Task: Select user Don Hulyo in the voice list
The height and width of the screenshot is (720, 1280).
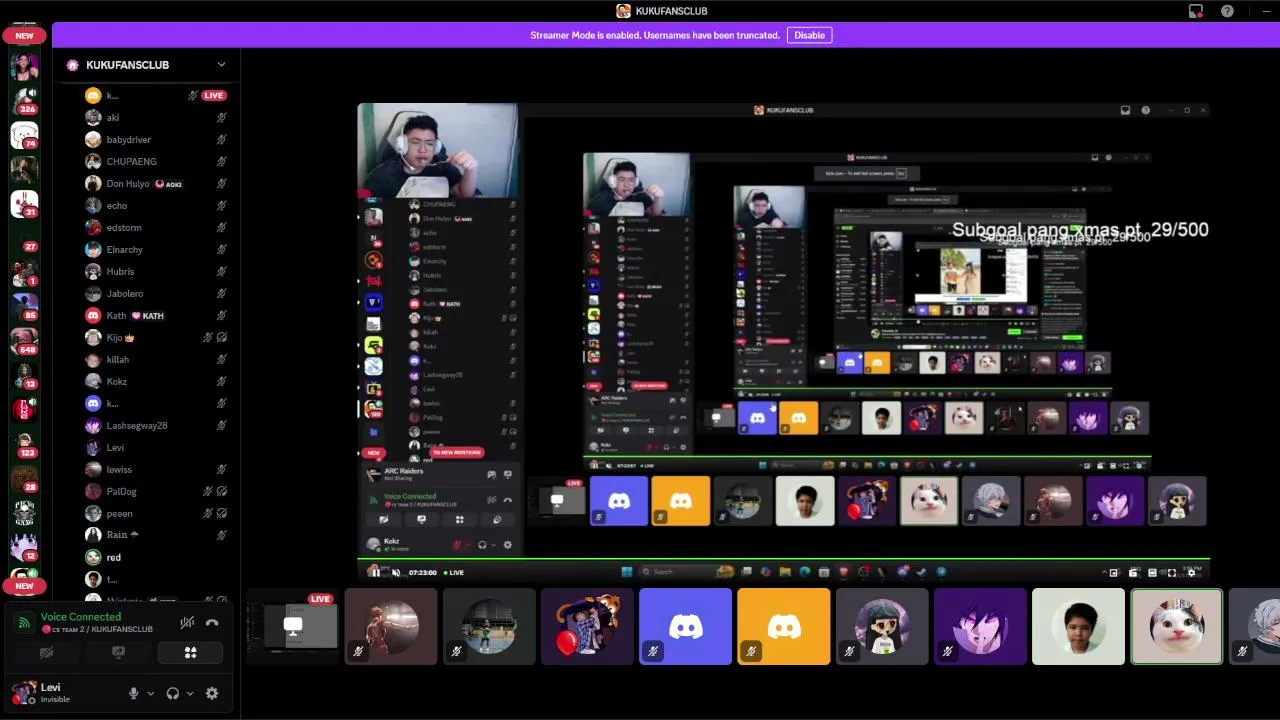Action: click(156, 183)
